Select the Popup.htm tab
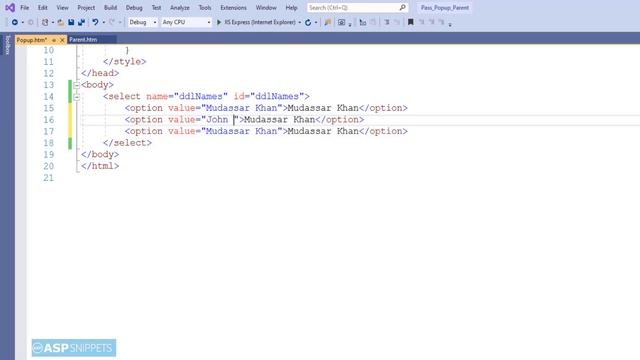The image size is (640, 360). point(32,40)
